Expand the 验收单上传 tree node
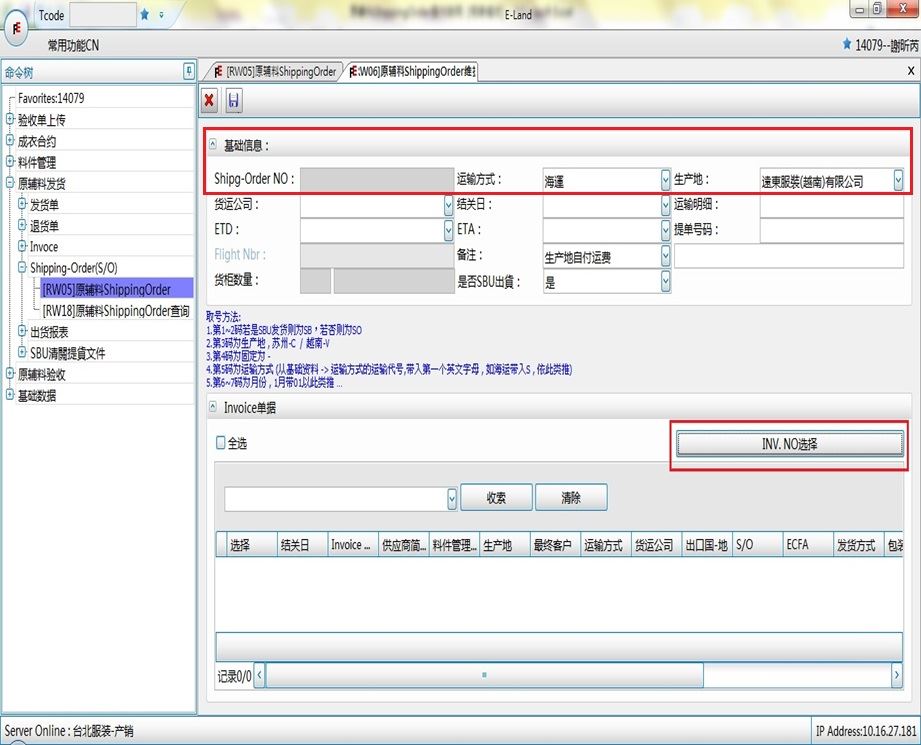Screen dimensions: 921x745 click(x=10, y=120)
